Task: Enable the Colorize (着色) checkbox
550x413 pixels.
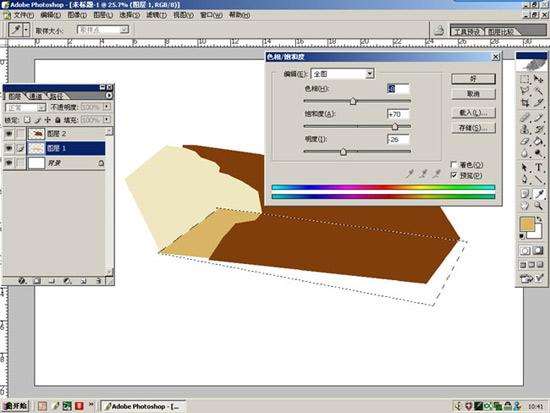Action: tap(454, 164)
